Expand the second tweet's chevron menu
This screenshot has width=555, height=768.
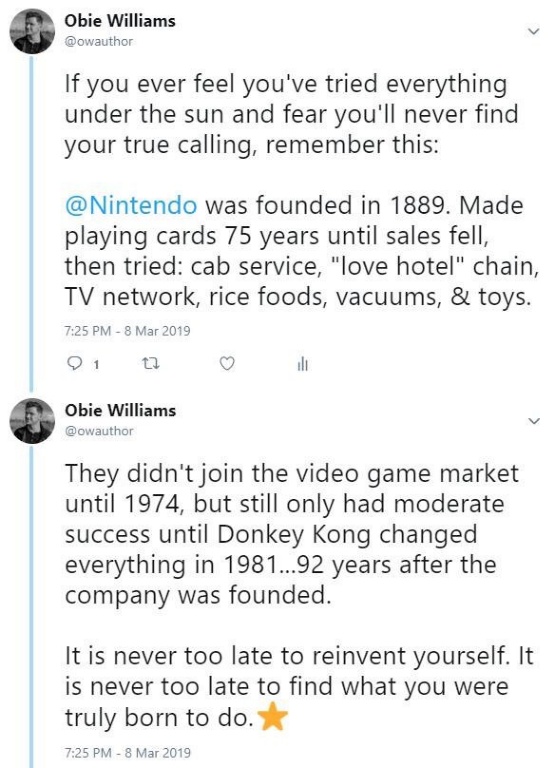(x=533, y=421)
